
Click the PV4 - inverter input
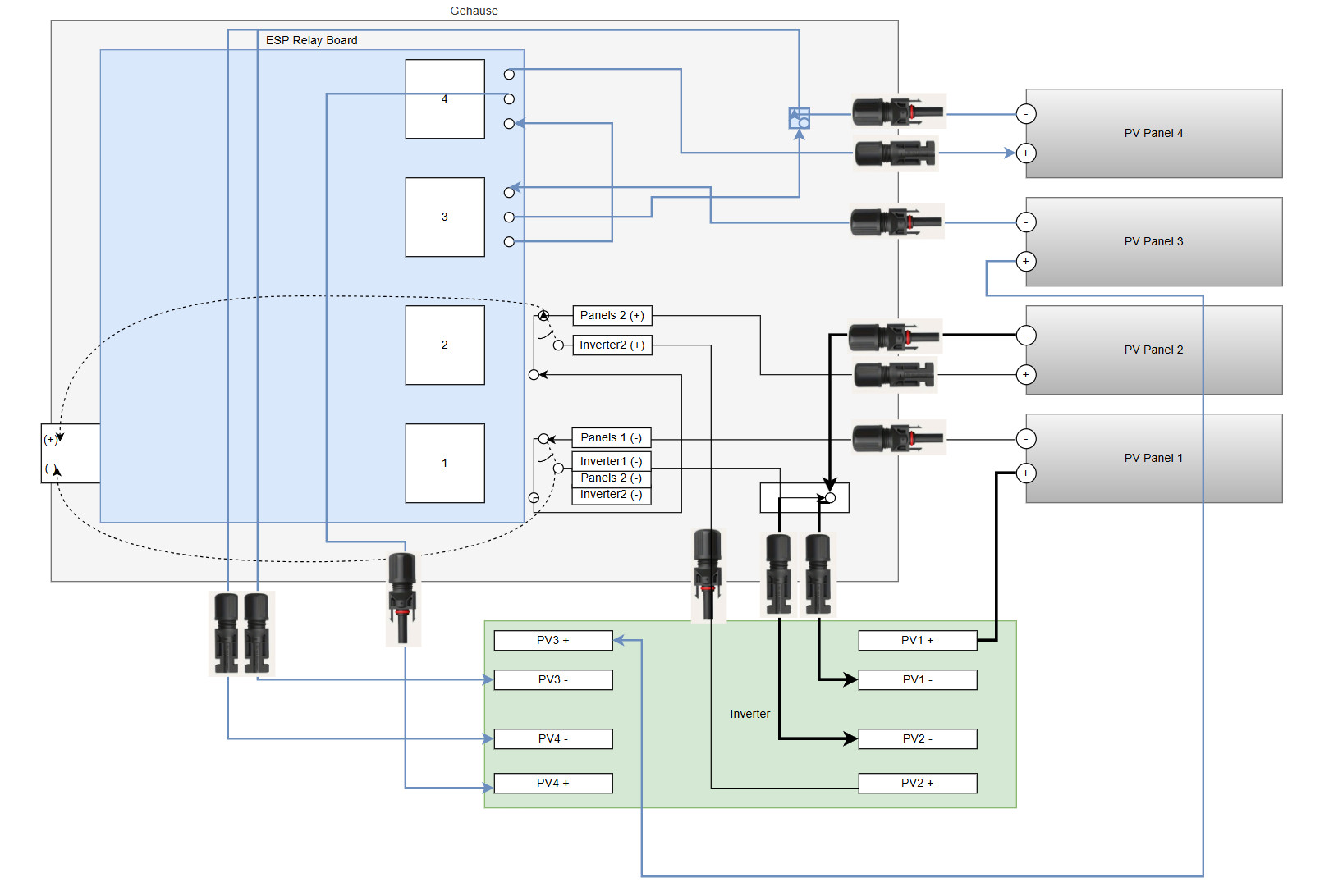(x=552, y=739)
